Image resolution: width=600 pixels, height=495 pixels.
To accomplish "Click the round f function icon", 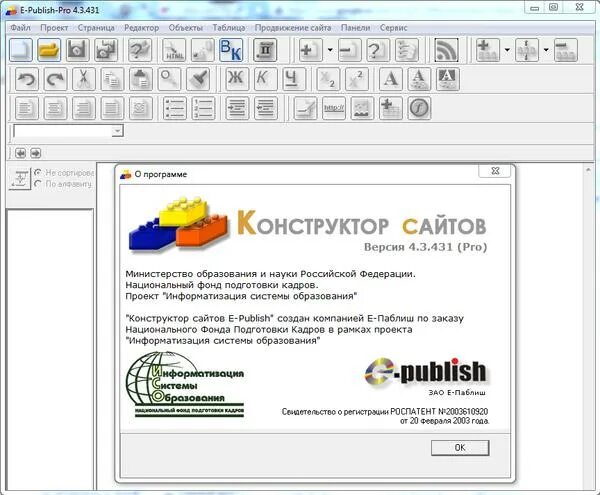I will [419, 108].
